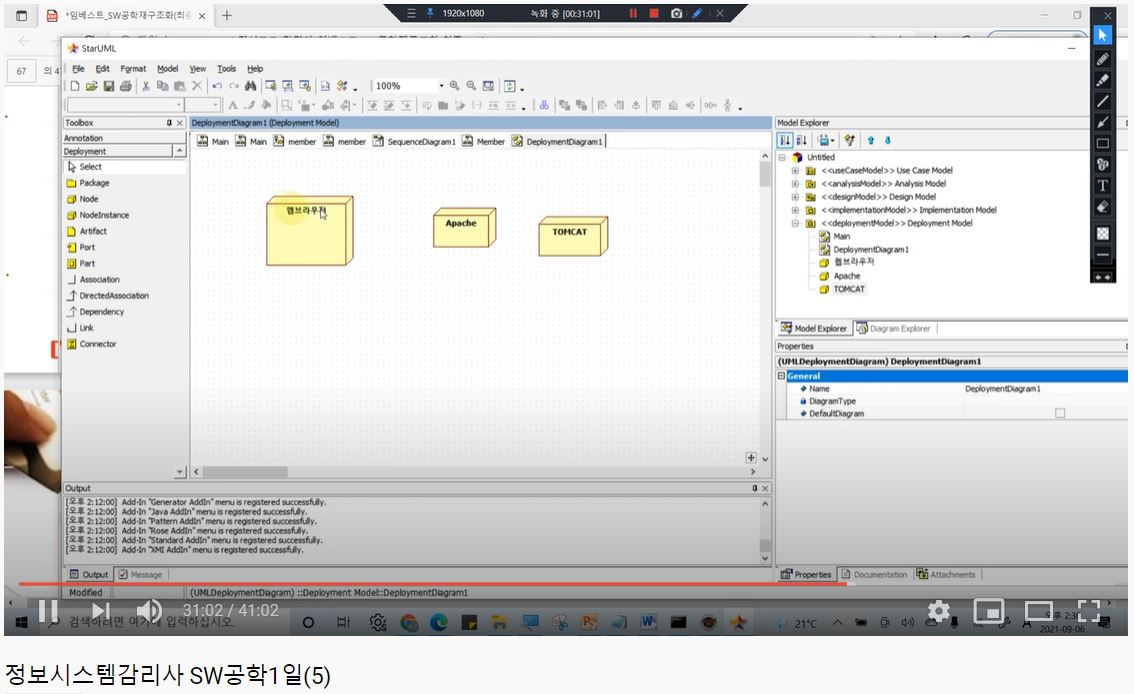Pick the text T tool in recorder palette

pos(1102,185)
